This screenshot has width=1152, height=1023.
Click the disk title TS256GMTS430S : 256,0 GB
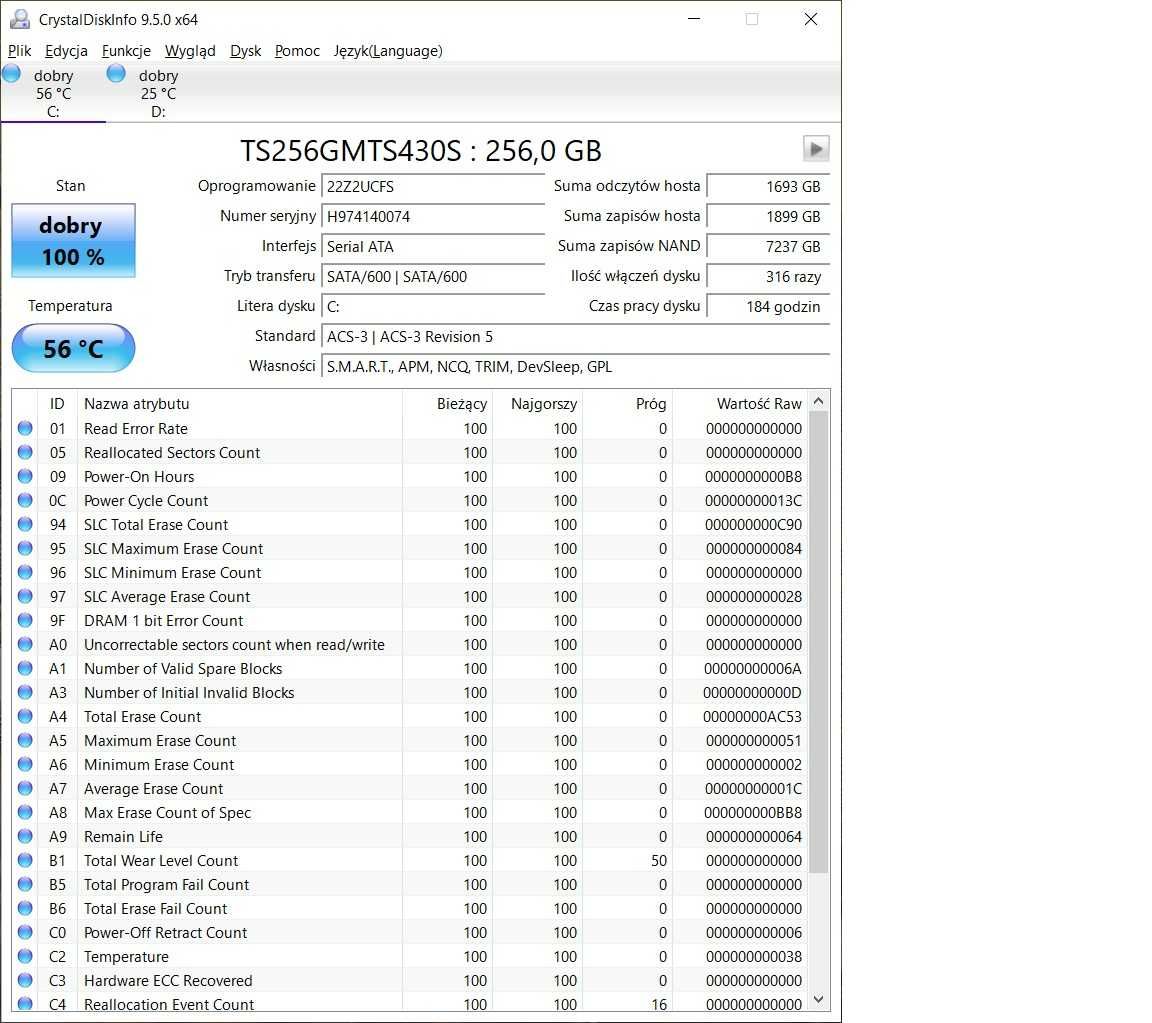pos(421,151)
